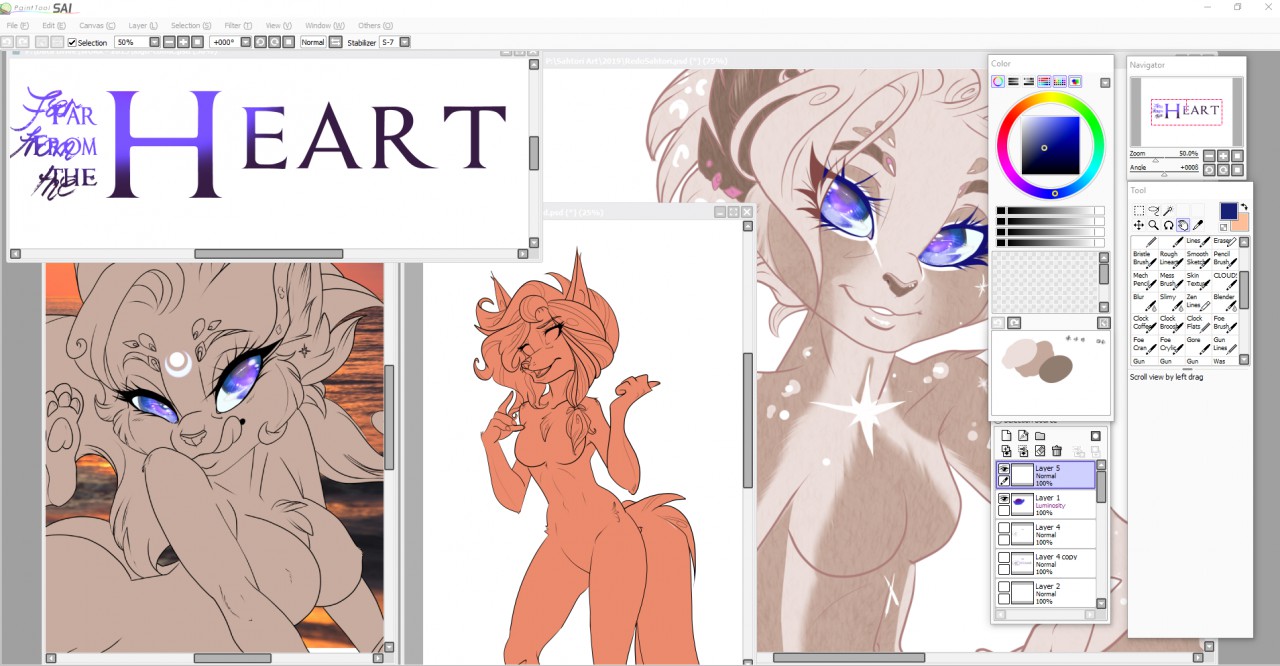The height and width of the screenshot is (666, 1280).
Task: Show Layer 4 via its visibility box
Action: (1004, 527)
